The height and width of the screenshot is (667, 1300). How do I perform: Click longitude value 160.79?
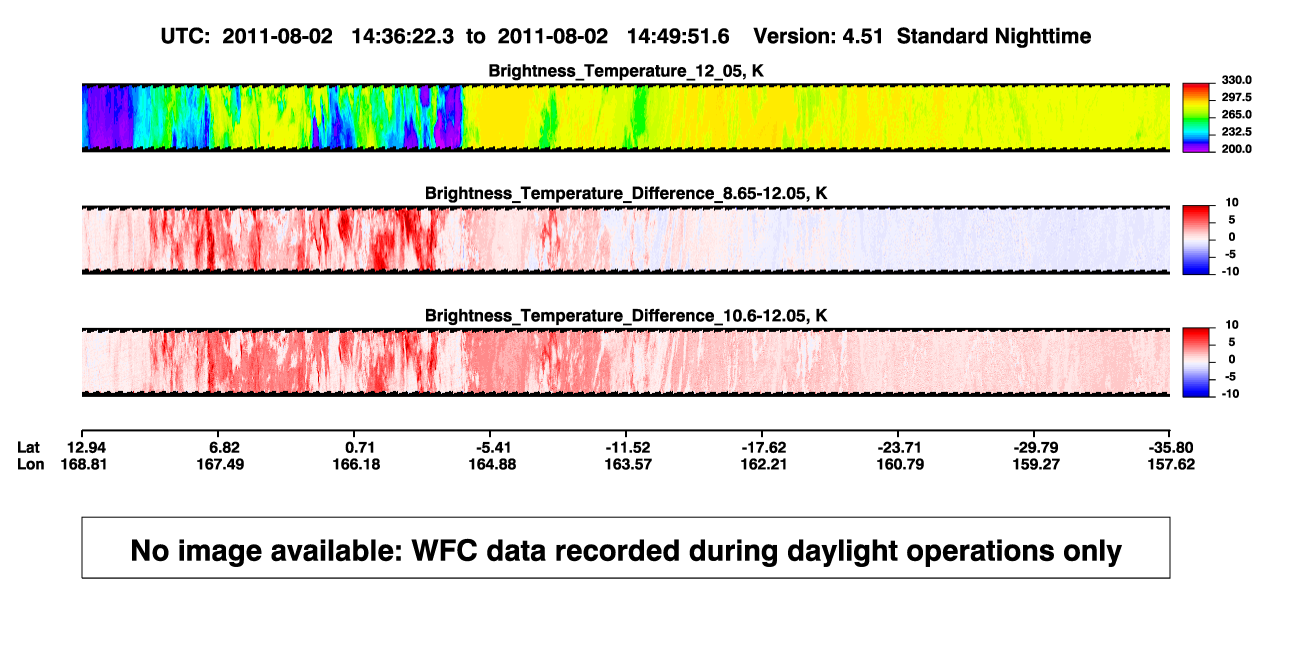pyautogui.click(x=901, y=464)
